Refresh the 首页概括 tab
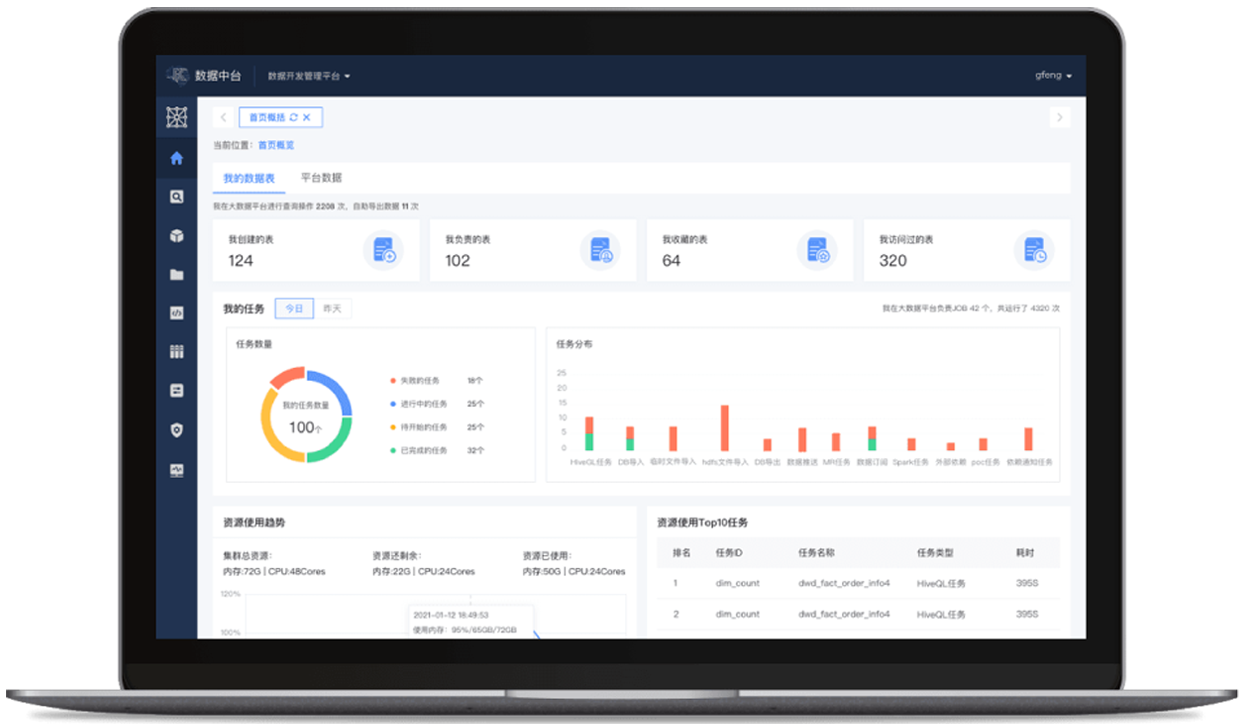 tap(293, 118)
